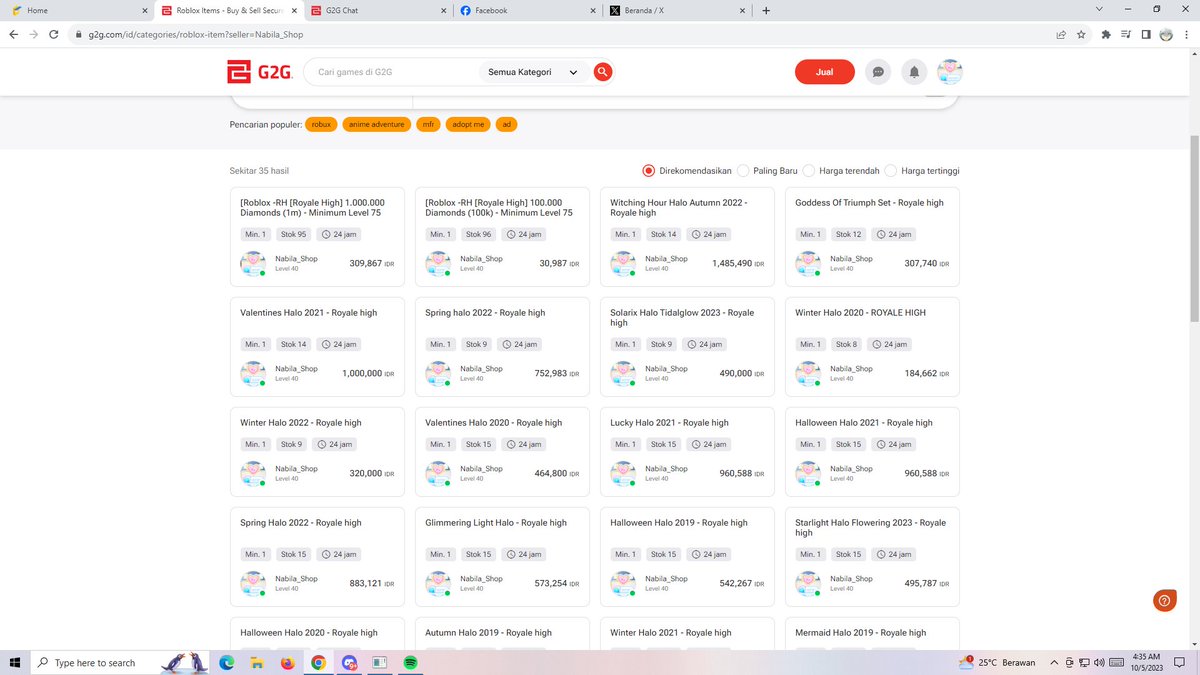Open the Chrome three-dot menu
The image size is (1200, 675).
pyautogui.click(x=1186, y=34)
